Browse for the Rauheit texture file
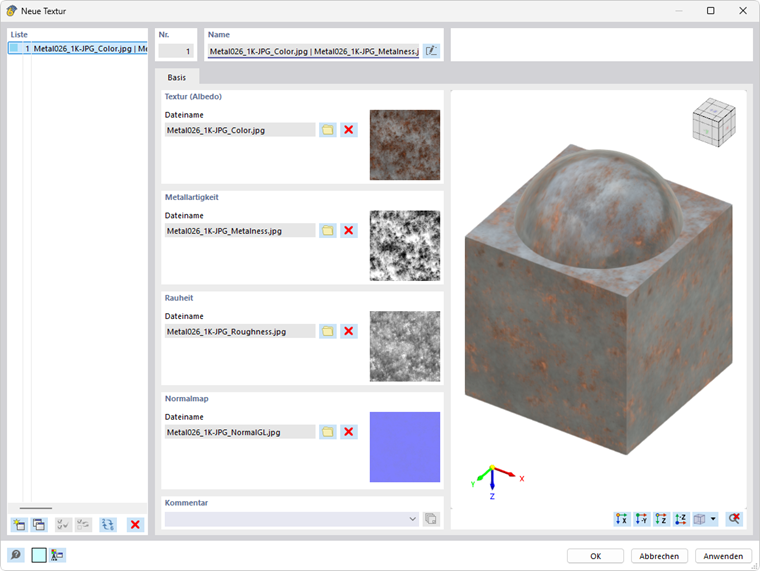 pos(328,332)
